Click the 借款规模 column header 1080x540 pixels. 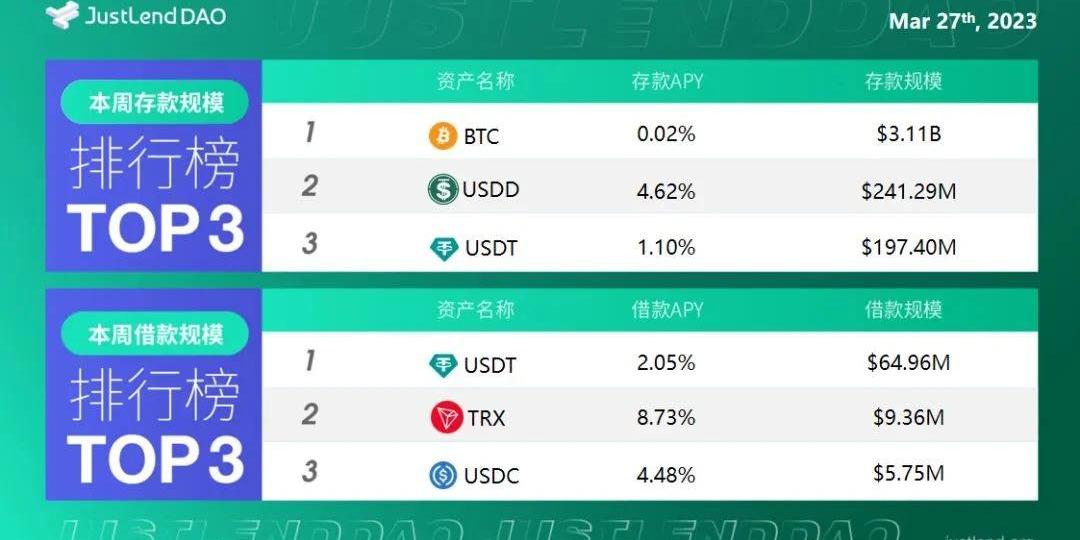coord(904,310)
